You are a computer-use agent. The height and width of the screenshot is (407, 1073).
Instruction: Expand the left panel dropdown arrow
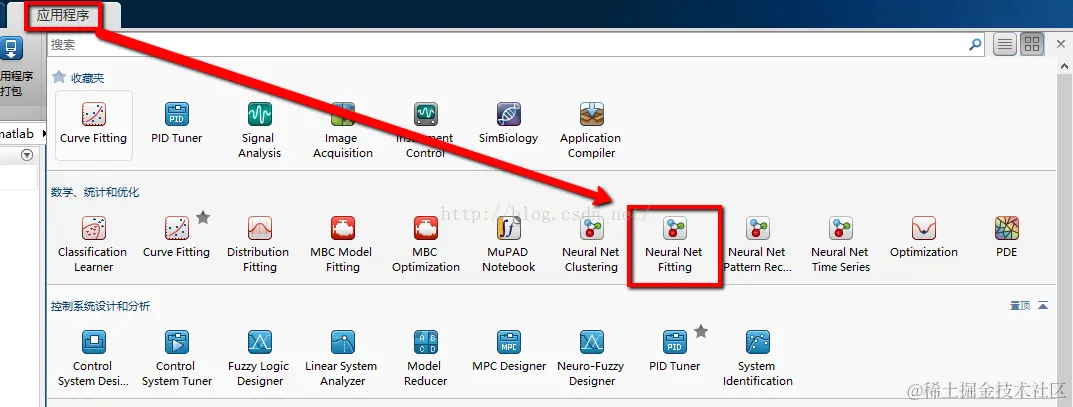pos(27,155)
